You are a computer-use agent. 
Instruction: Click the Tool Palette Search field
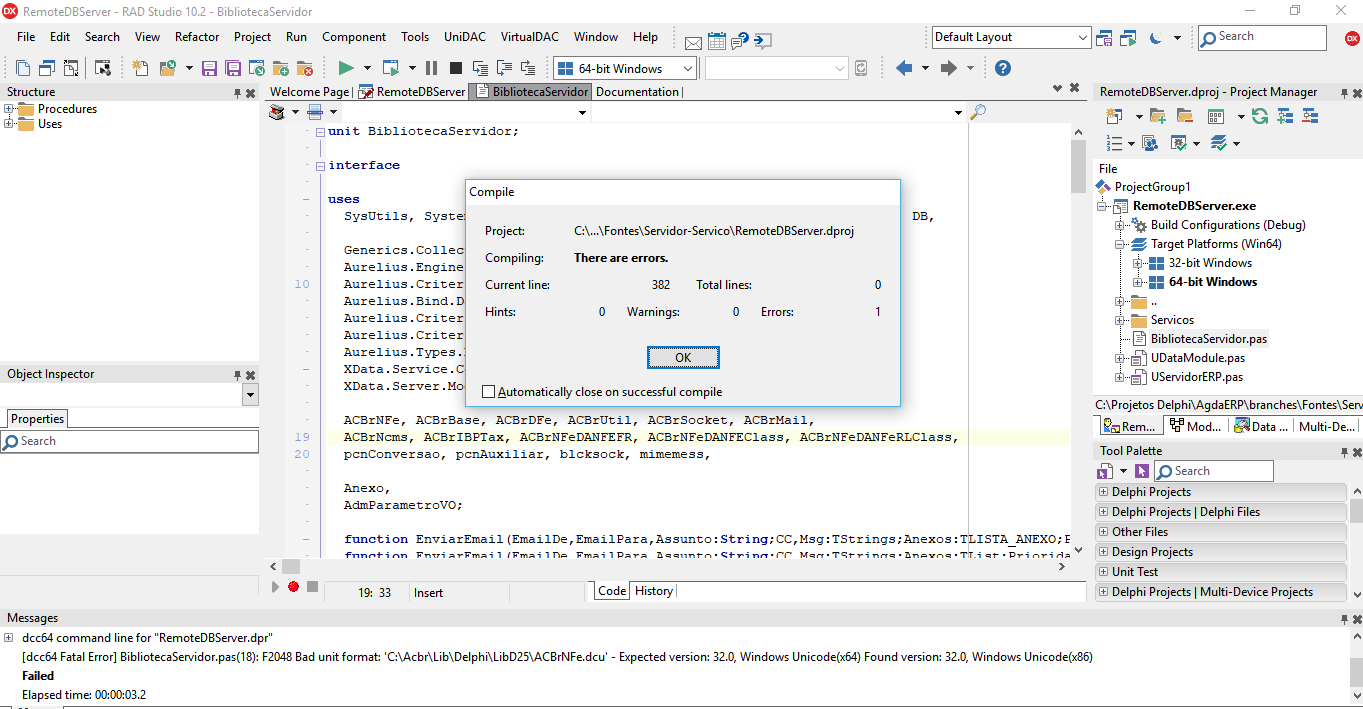[1214, 471]
